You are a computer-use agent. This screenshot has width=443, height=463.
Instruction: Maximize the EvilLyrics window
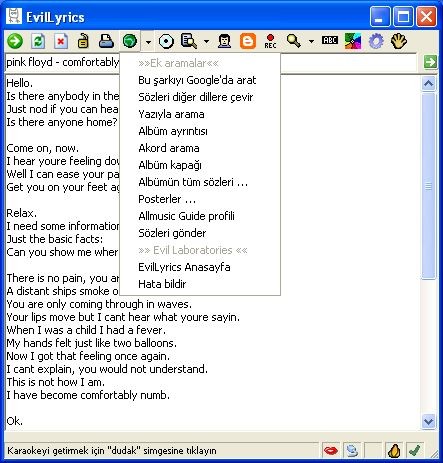403,16
